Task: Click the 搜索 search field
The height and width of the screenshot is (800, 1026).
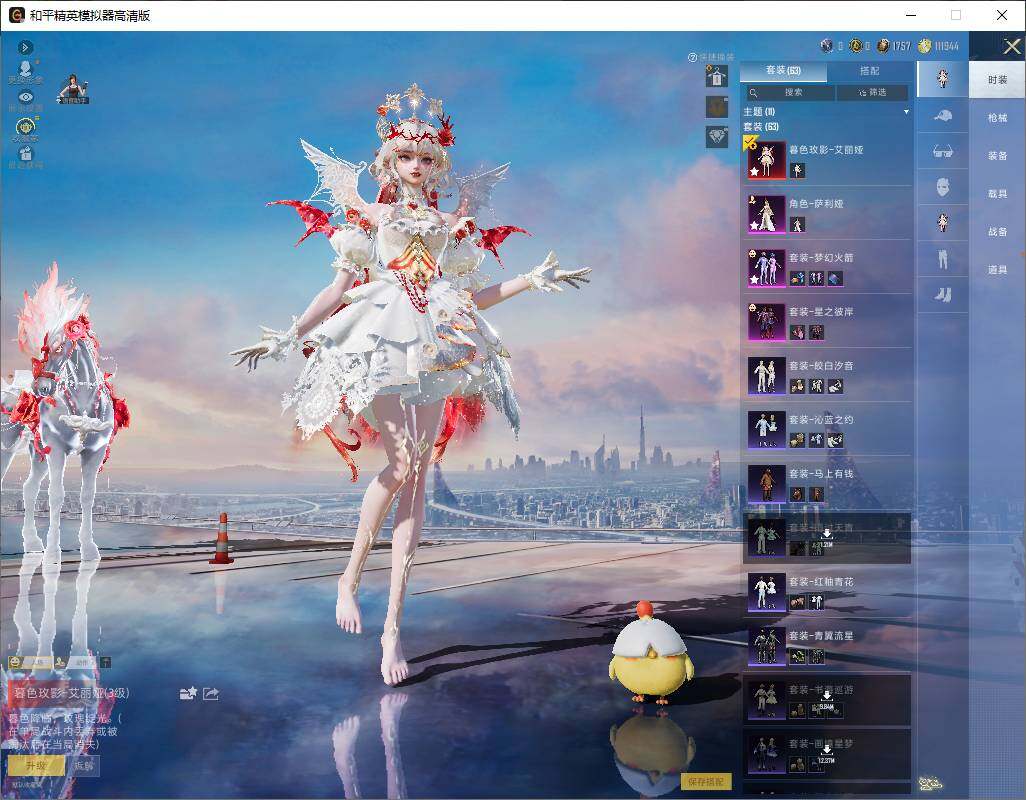Action: pyautogui.click(x=790, y=92)
